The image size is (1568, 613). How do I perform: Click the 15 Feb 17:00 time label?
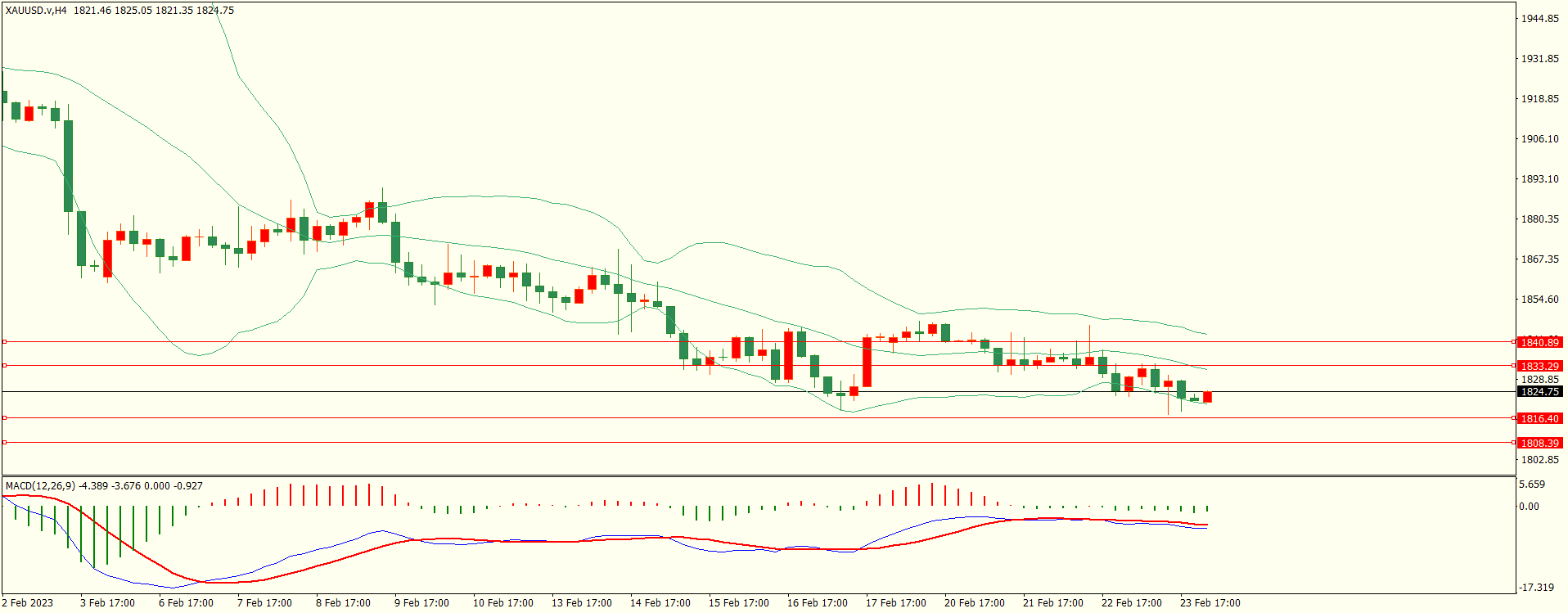pyautogui.click(x=738, y=603)
